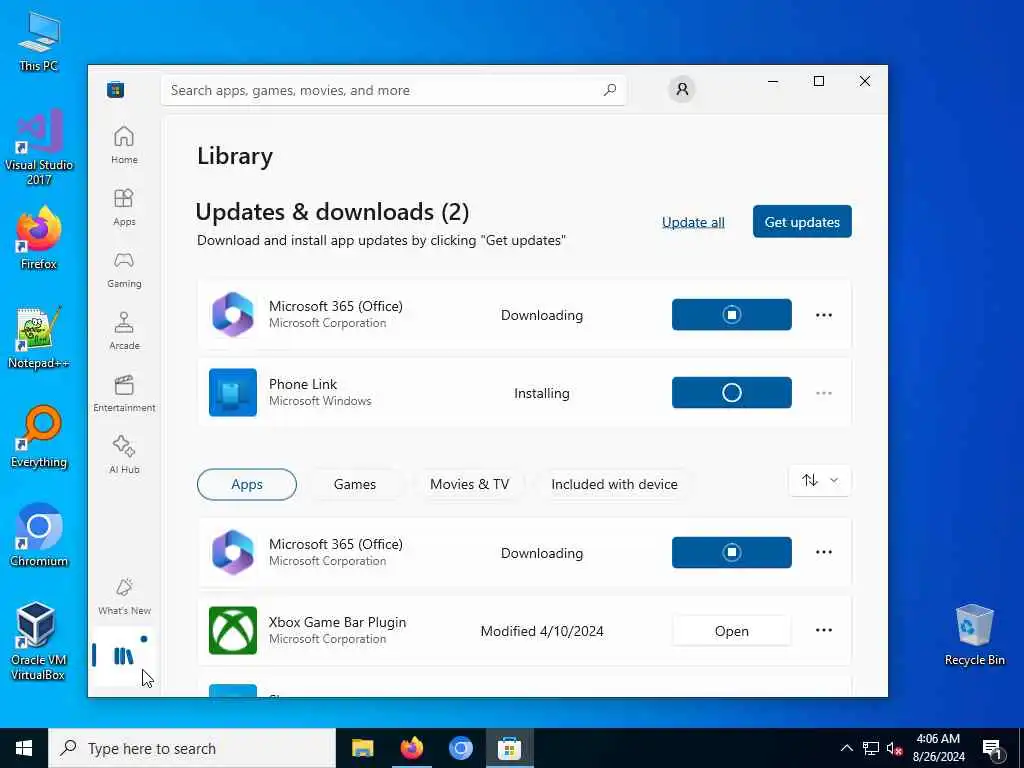This screenshot has width=1024, height=768.
Task: Click the search magnifier icon
Action: point(609,90)
